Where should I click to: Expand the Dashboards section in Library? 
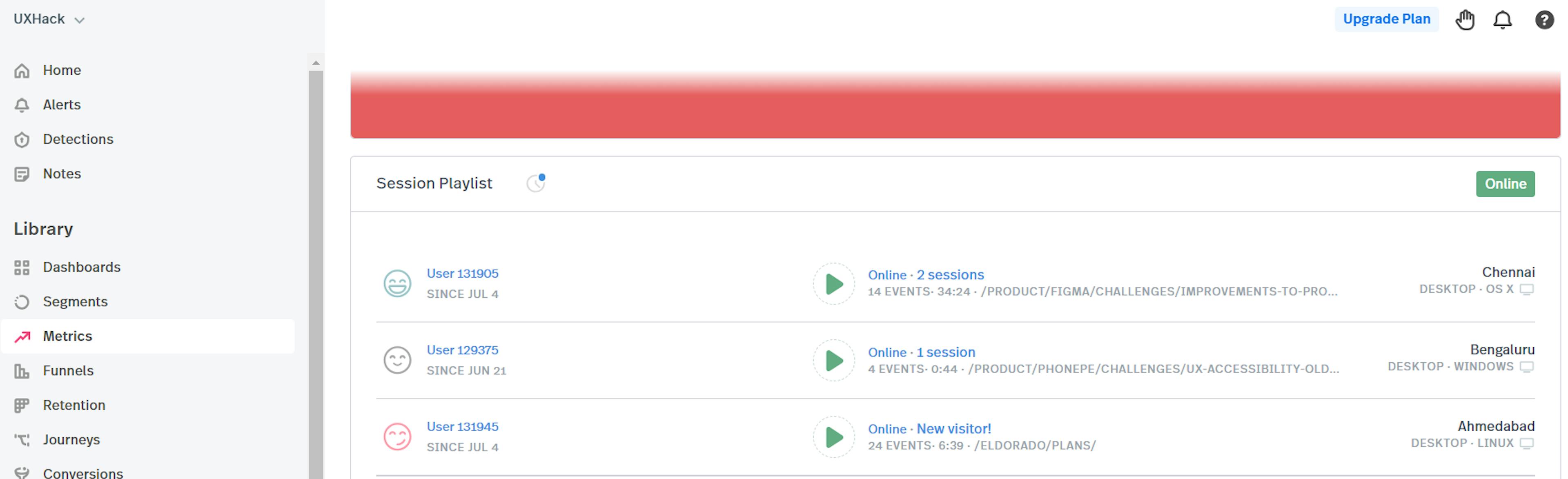[81, 267]
